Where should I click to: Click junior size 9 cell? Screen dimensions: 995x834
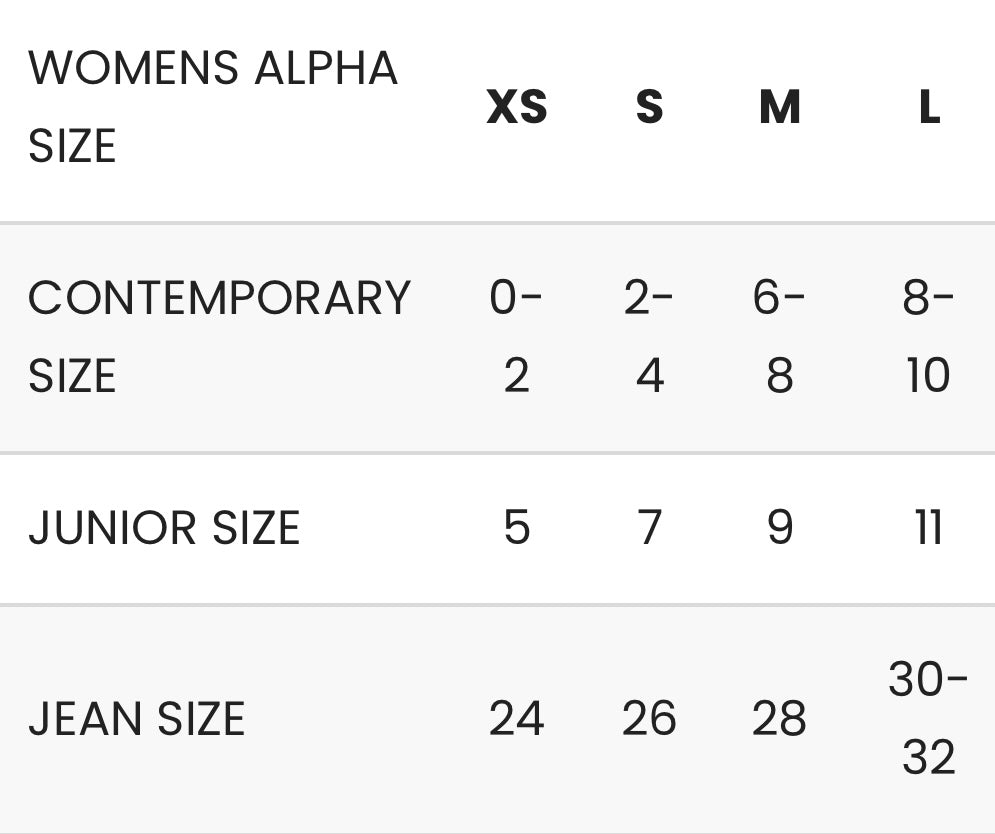tap(779, 528)
